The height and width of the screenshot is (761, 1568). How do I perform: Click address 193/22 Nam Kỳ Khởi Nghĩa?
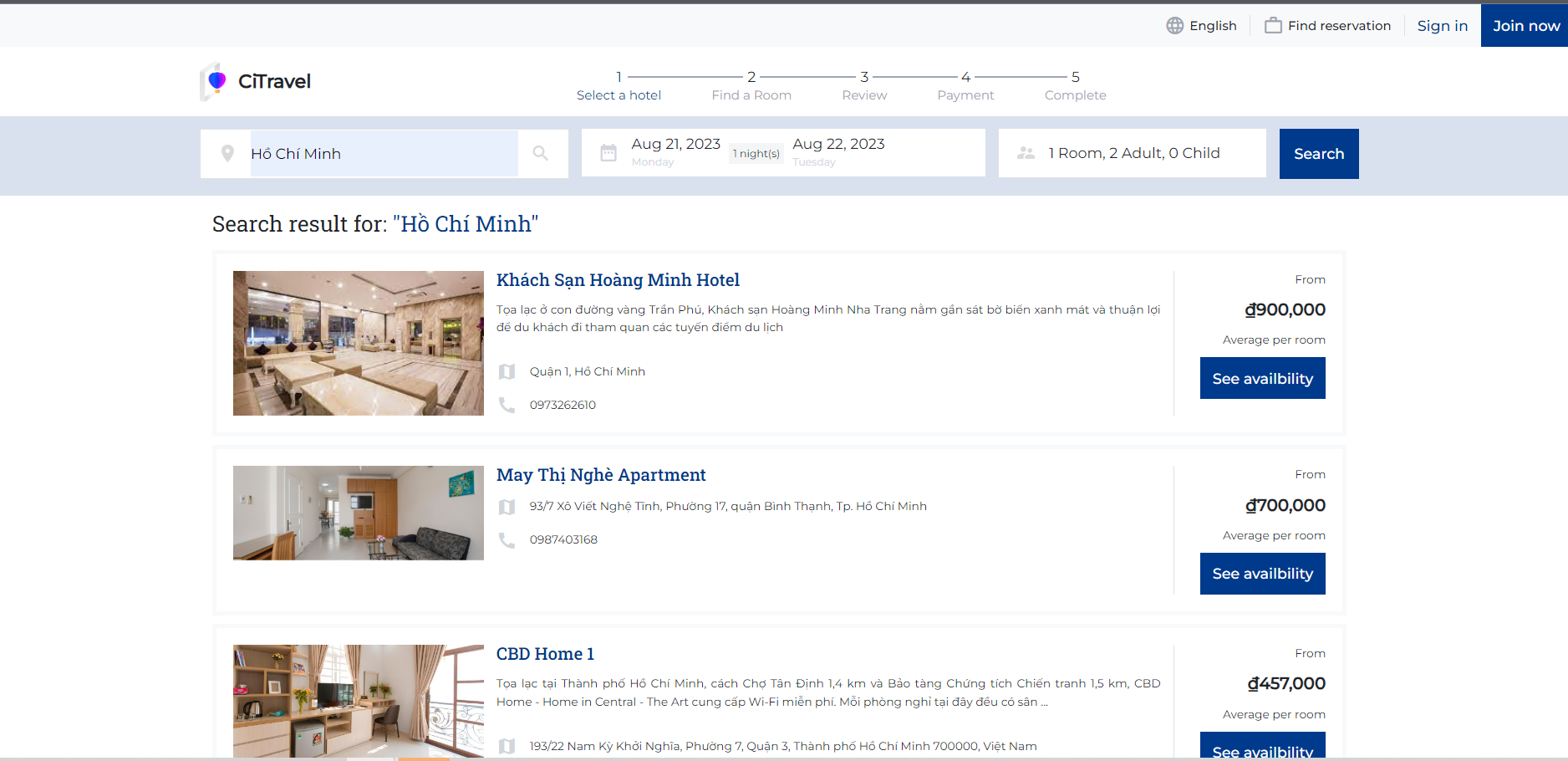click(783, 746)
